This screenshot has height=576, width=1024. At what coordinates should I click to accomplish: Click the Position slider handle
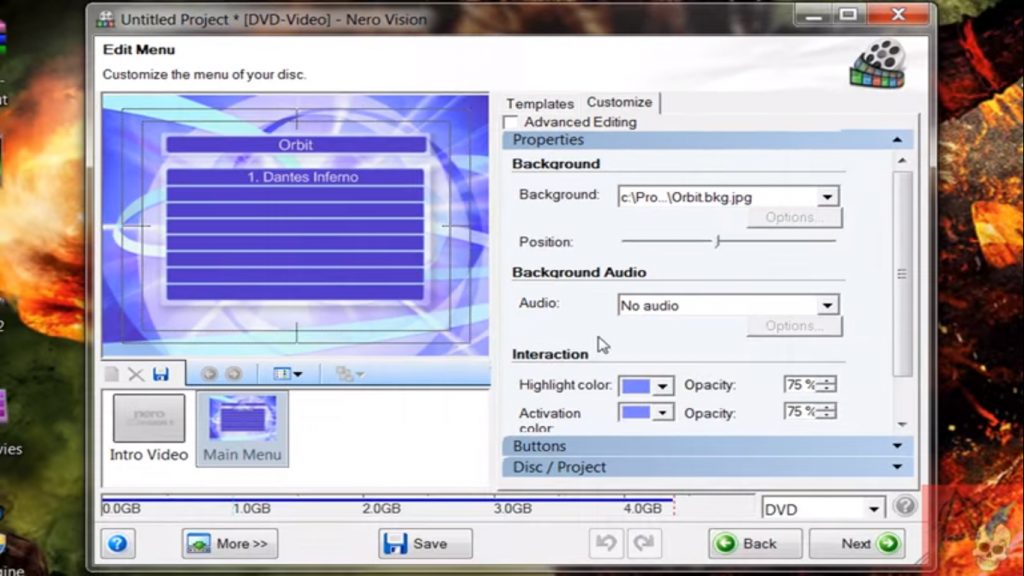pos(717,242)
